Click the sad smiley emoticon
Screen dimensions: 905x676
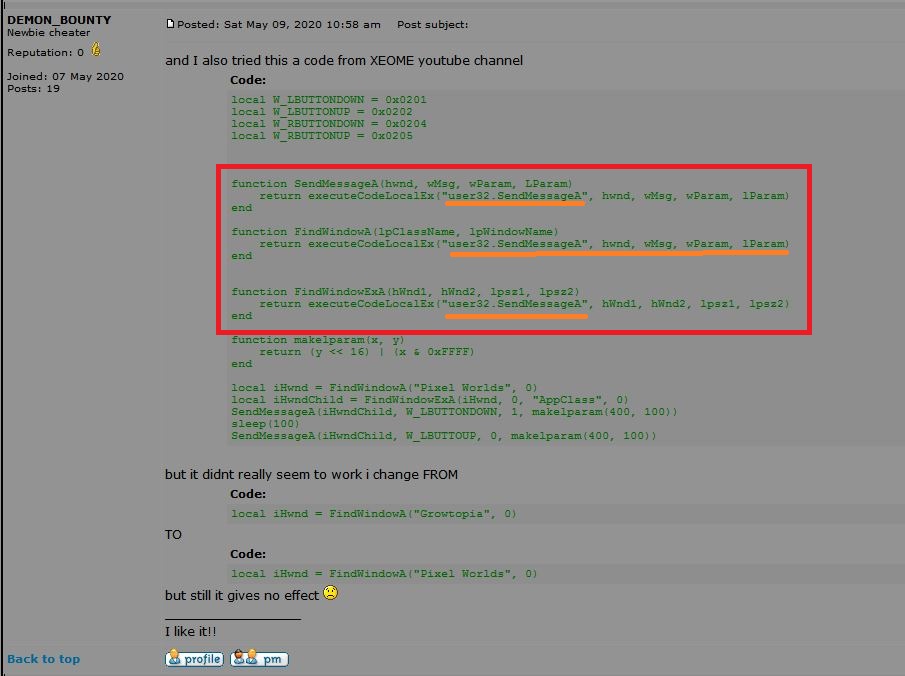pyautogui.click(x=331, y=594)
